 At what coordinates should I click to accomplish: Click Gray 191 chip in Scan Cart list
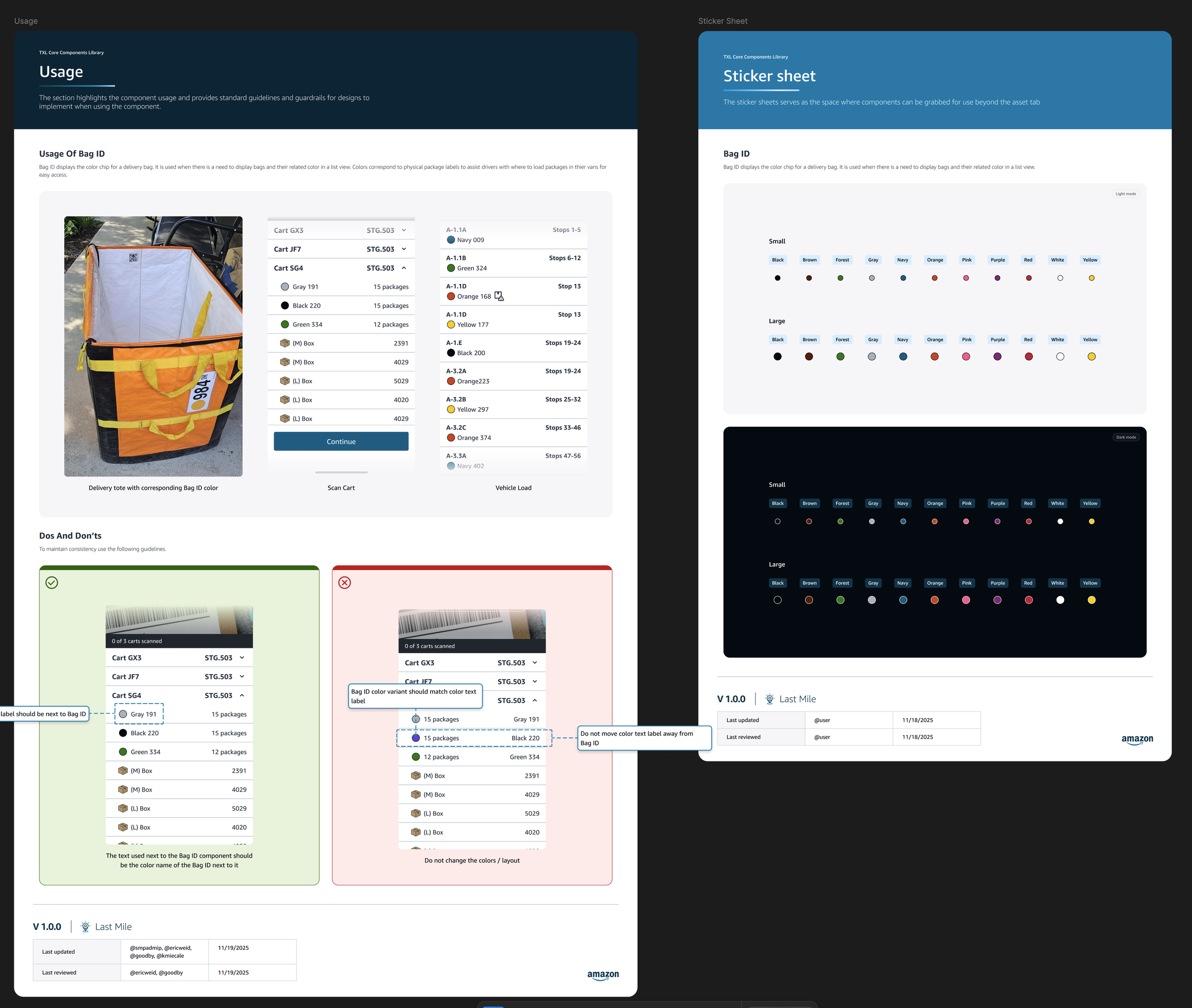coord(285,287)
